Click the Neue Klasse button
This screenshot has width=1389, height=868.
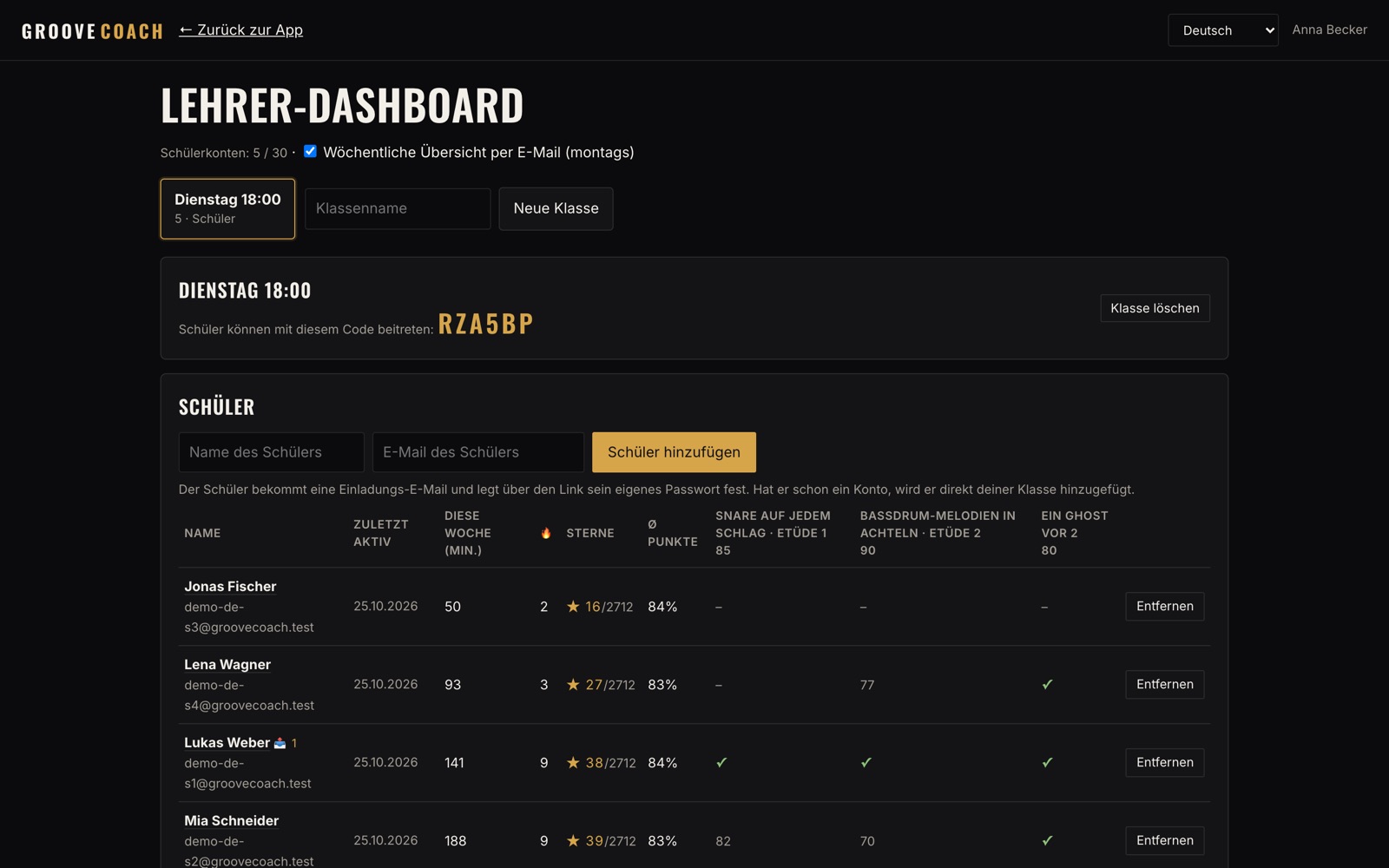tap(556, 208)
